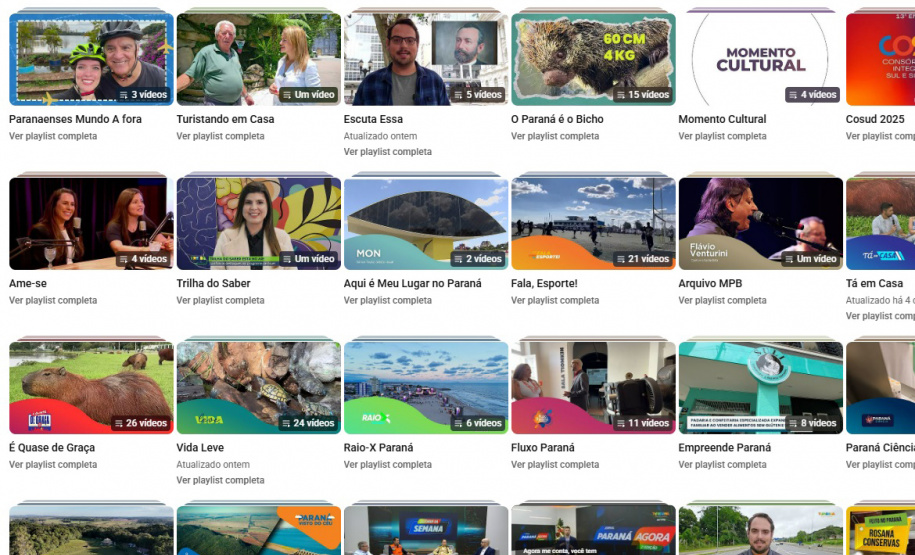View full playlist under O Paraná é o Bicho
The width and height of the screenshot is (915, 555).
pos(555,136)
